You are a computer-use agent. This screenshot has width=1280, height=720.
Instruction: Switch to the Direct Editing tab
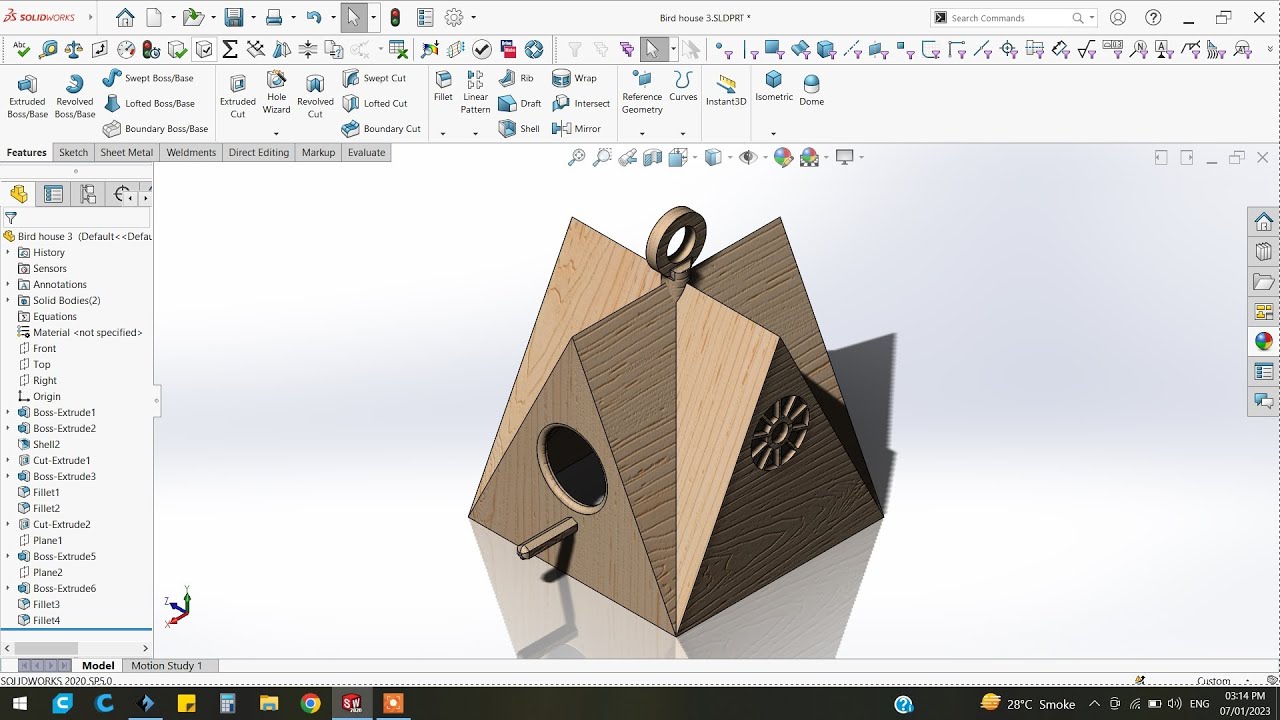tap(258, 153)
